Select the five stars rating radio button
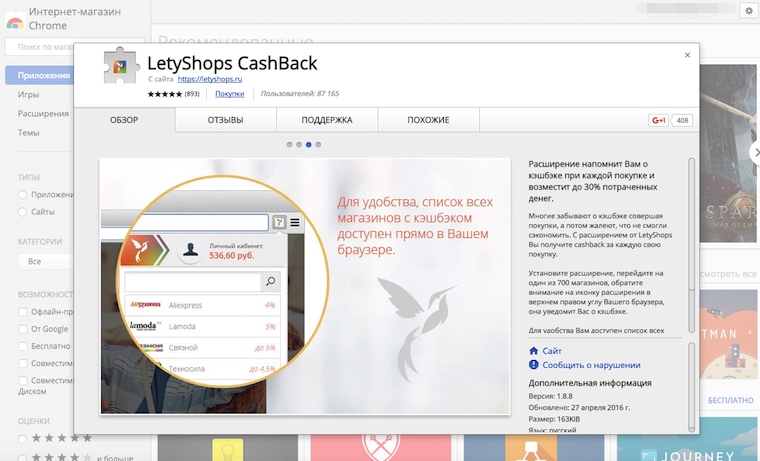Viewport: 760px width, 461px height. pos(22,439)
